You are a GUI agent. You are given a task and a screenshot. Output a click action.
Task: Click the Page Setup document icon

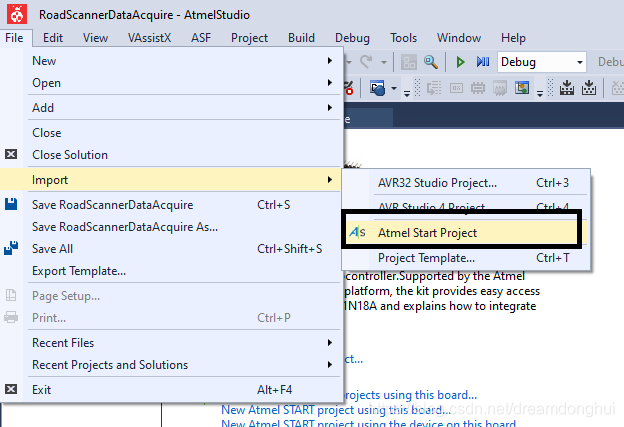coord(11,295)
